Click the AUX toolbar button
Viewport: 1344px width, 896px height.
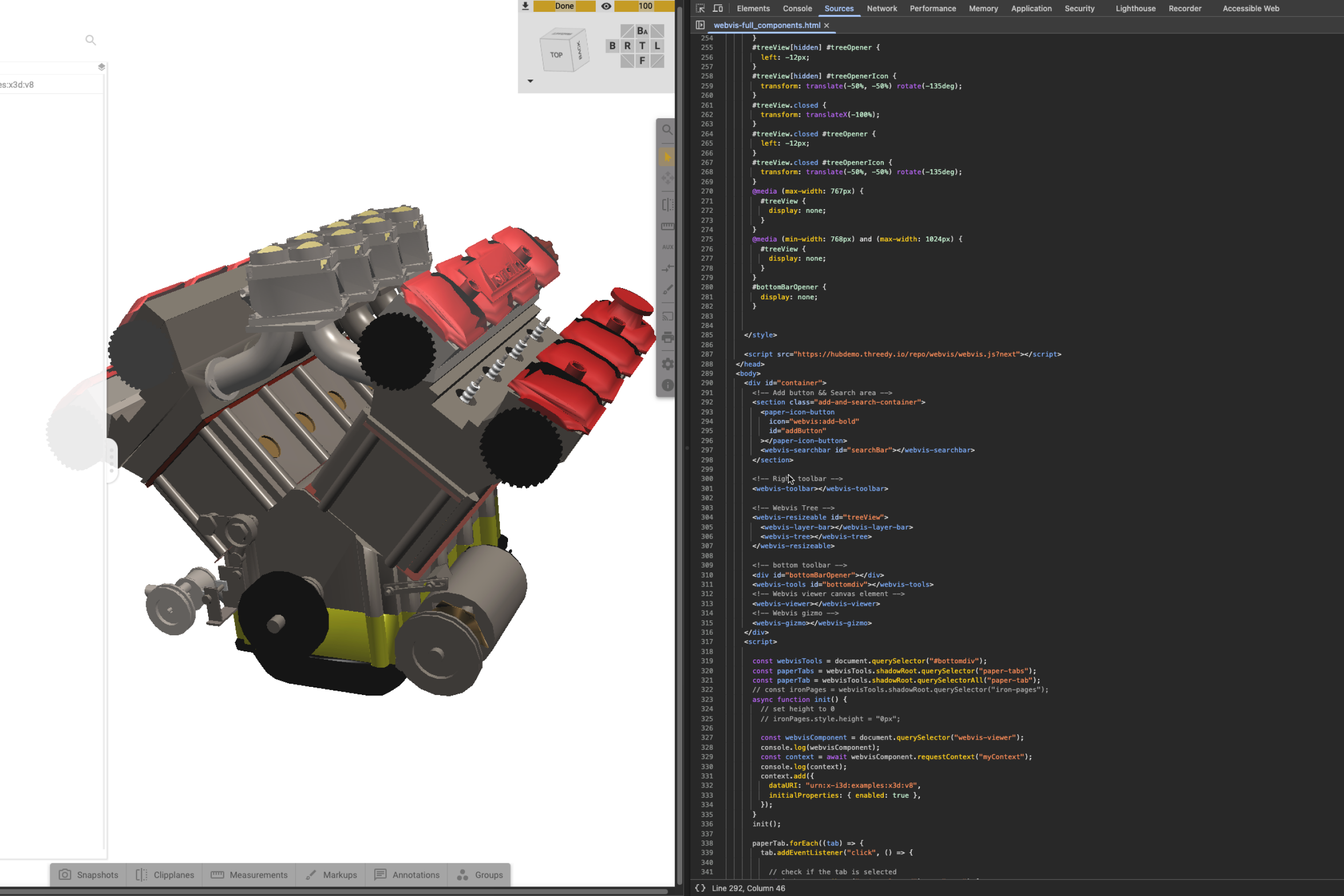[x=667, y=247]
